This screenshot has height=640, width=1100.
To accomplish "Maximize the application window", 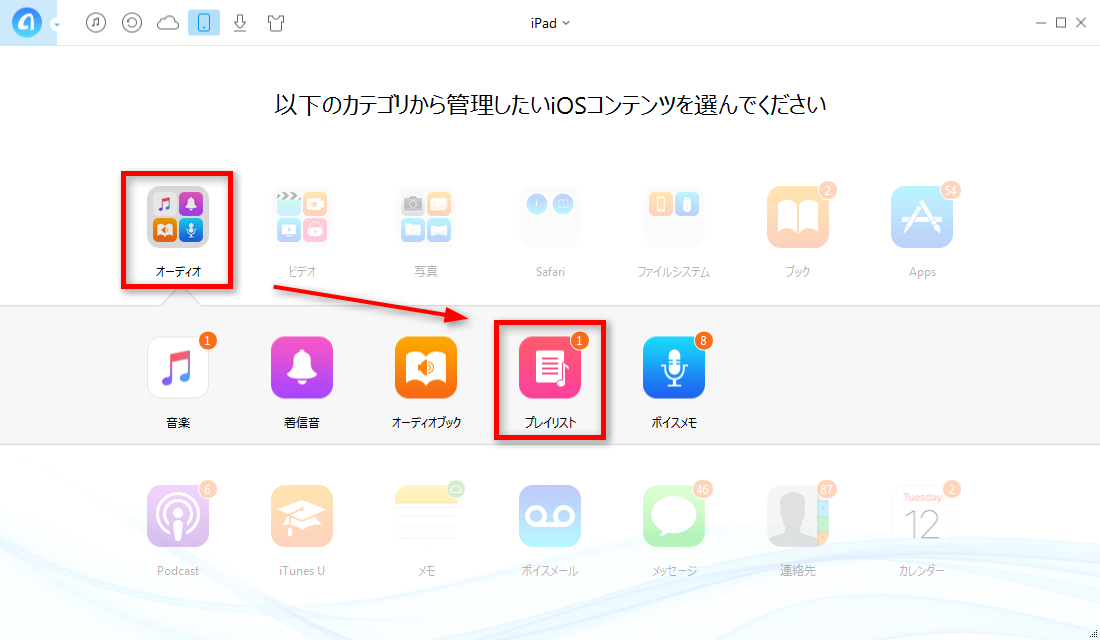I will (x=1061, y=23).
